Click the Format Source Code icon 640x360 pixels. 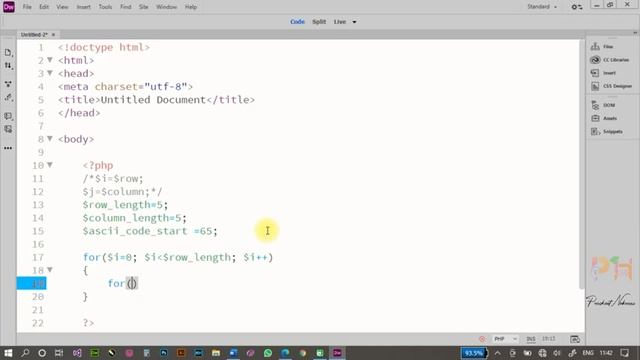click(x=8, y=97)
